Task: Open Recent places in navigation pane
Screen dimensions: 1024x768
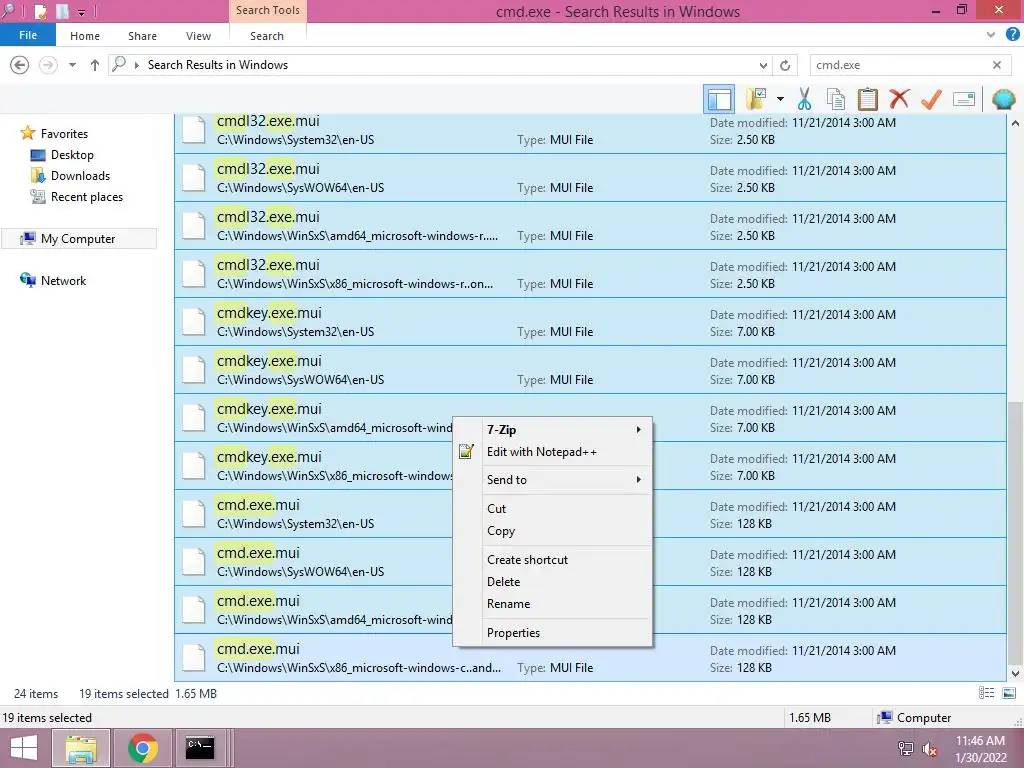Action: coord(87,197)
